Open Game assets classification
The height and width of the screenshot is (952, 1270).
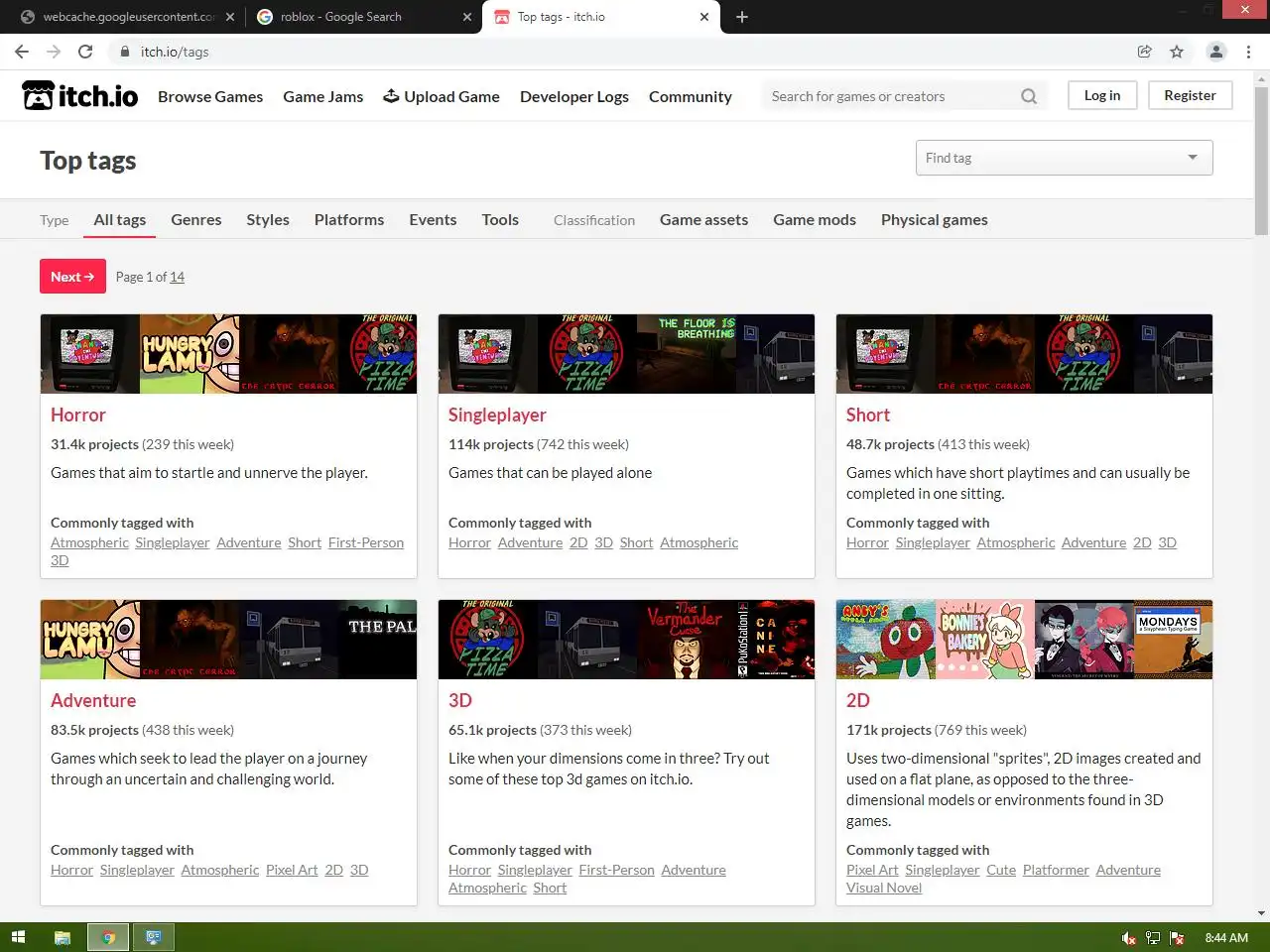[x=703, y=220]
